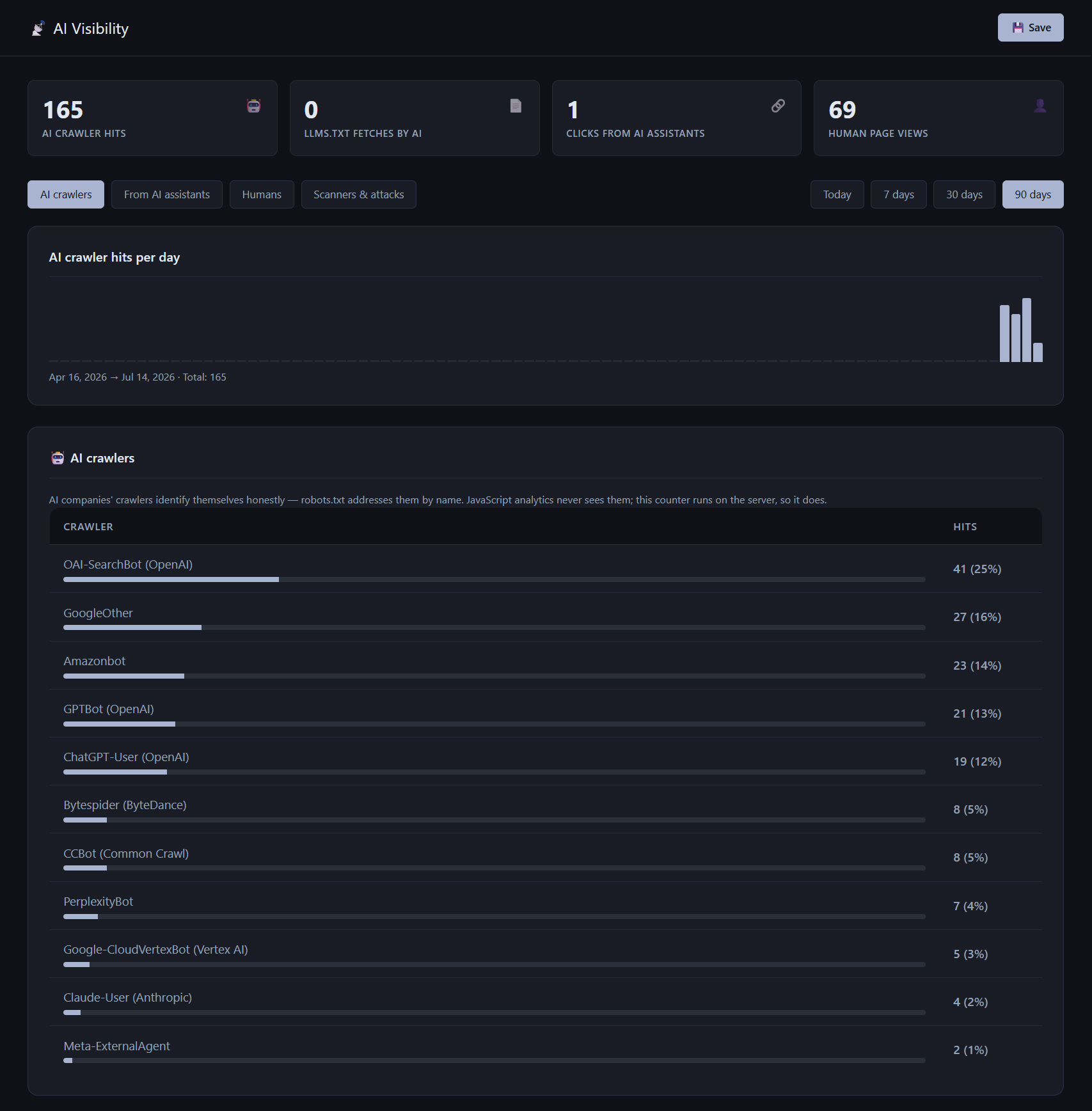Image resolution: width=1092 pixels, height=1111 pixels.
Task: Save the dashboard with the Save button
Action: [x=1031, y=28]
